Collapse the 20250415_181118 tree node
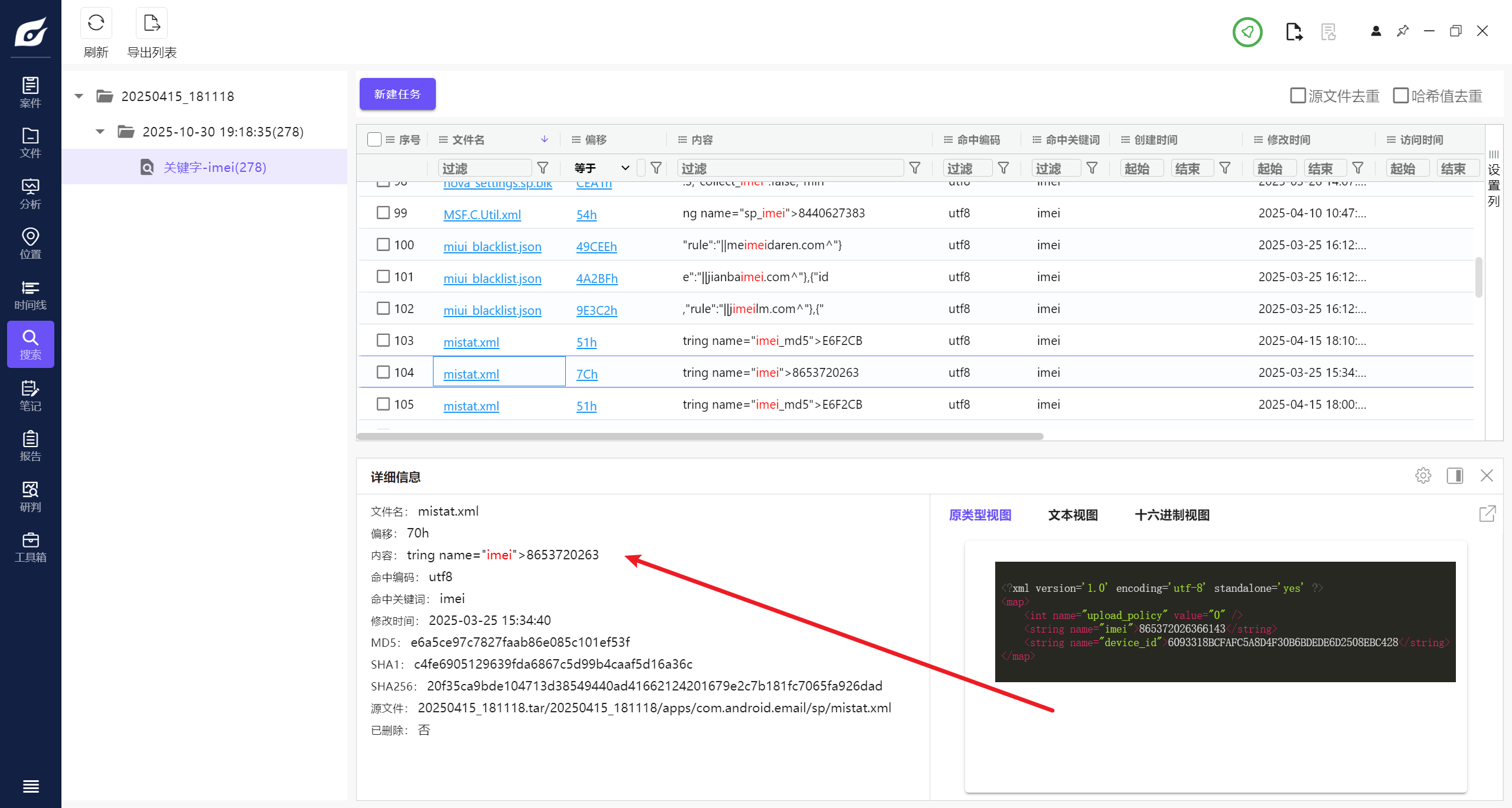 coord(79,96)
